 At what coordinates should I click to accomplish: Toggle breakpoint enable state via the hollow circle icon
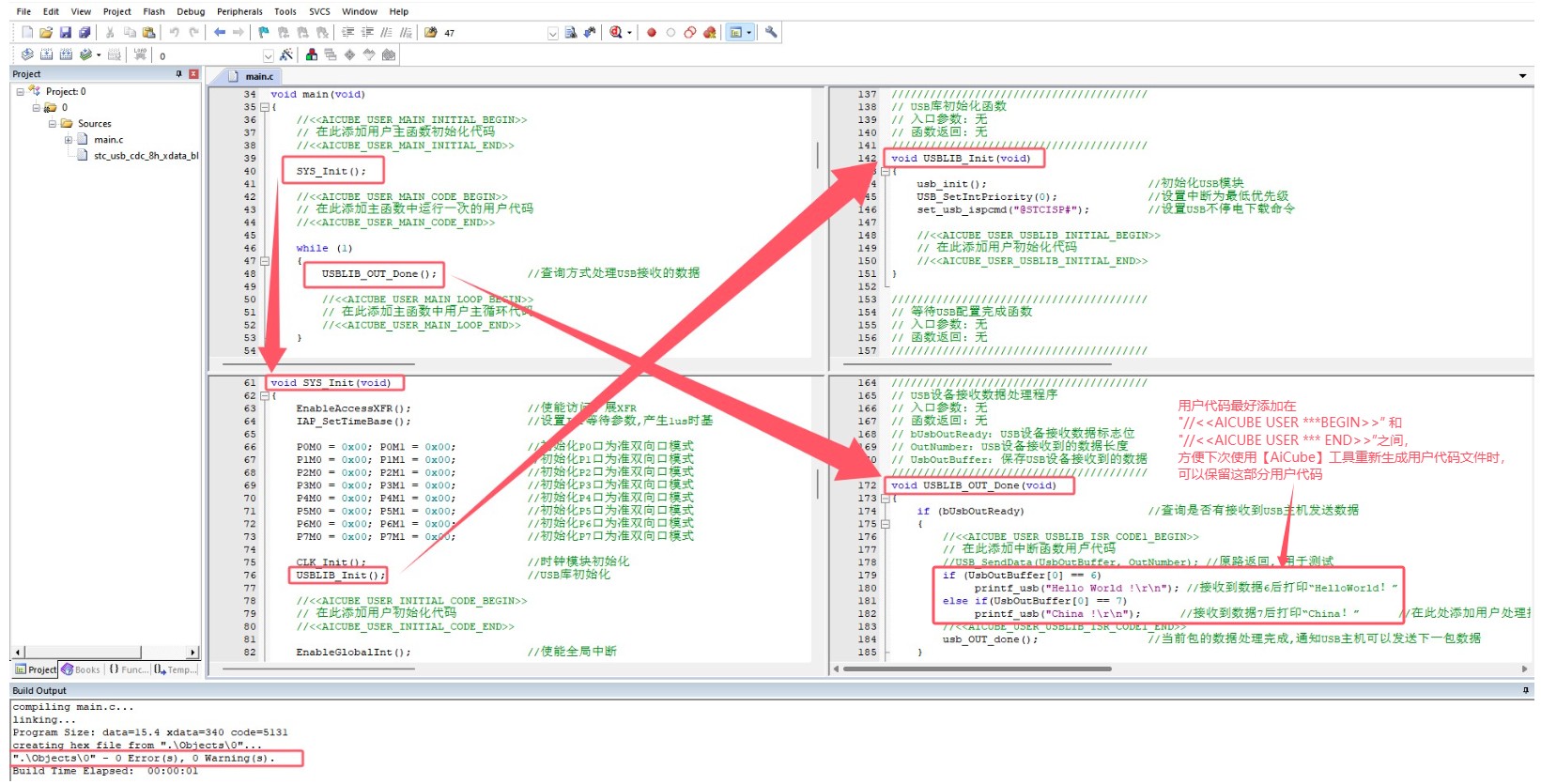pos(670,32)
